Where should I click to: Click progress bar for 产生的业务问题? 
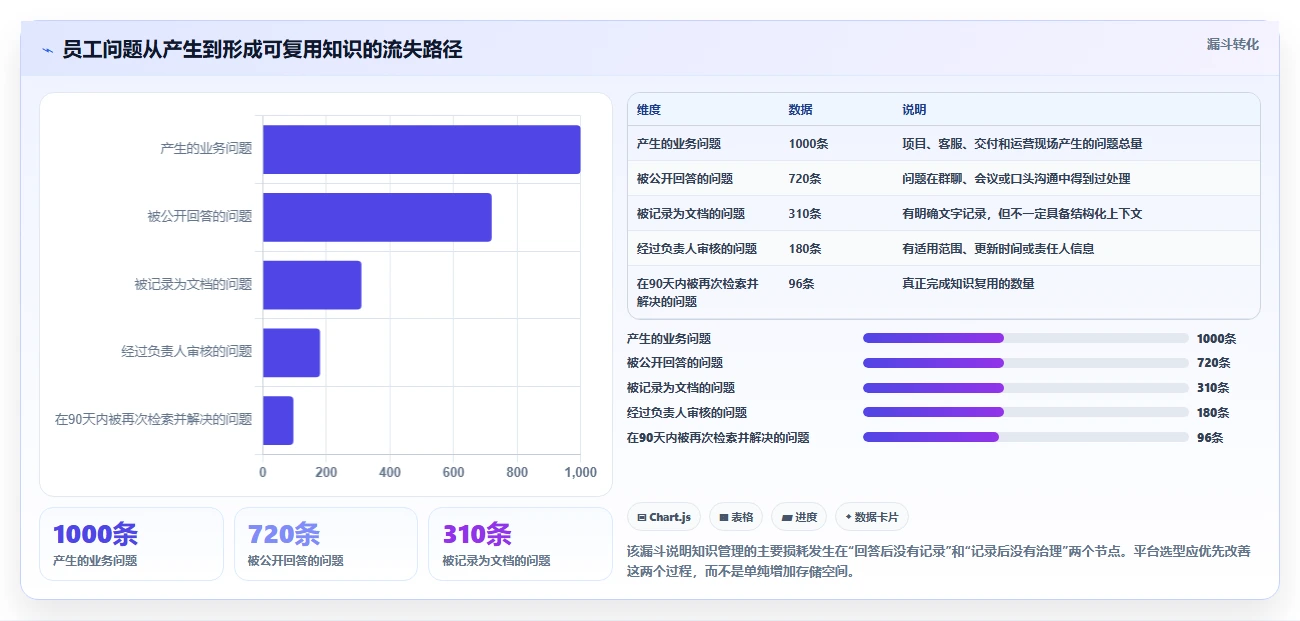click(x=1026, y=338)
